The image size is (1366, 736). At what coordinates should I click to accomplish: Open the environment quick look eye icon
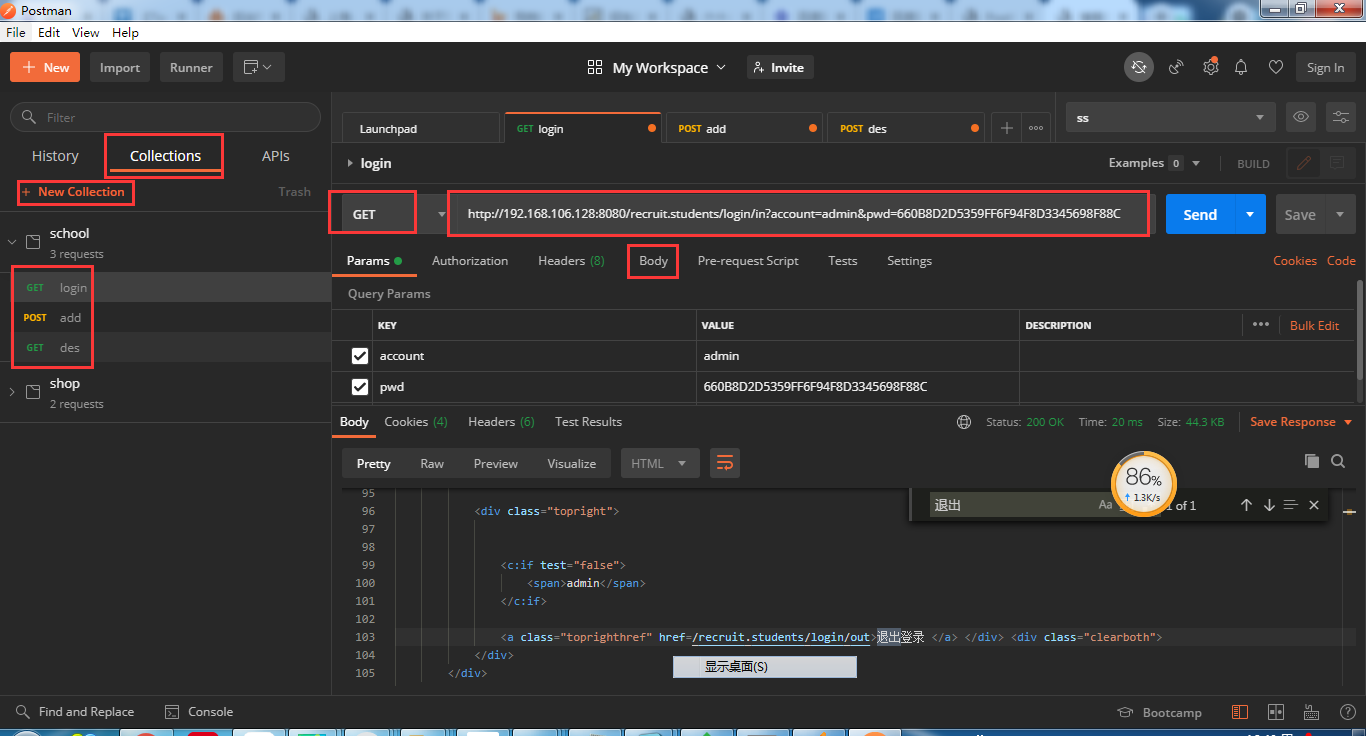[x=1300, y=117]
